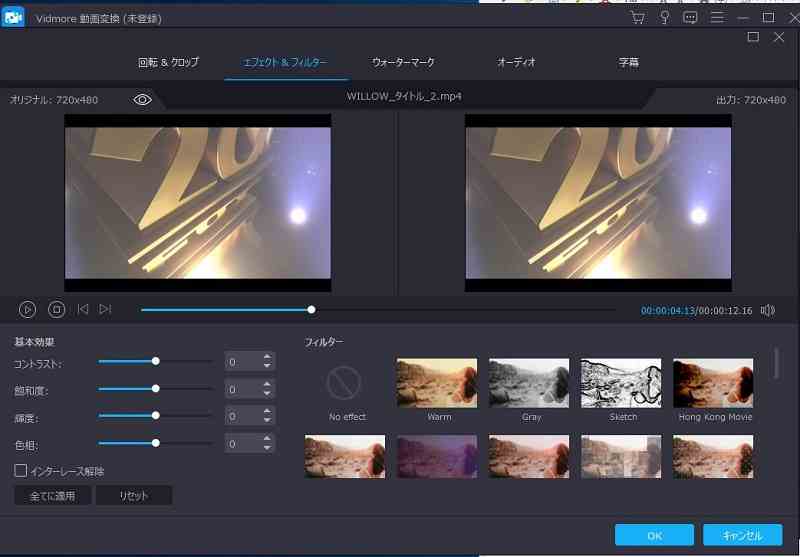
Task: Increase 輝度 value with up arrow
Action: (x=267, y=410)
